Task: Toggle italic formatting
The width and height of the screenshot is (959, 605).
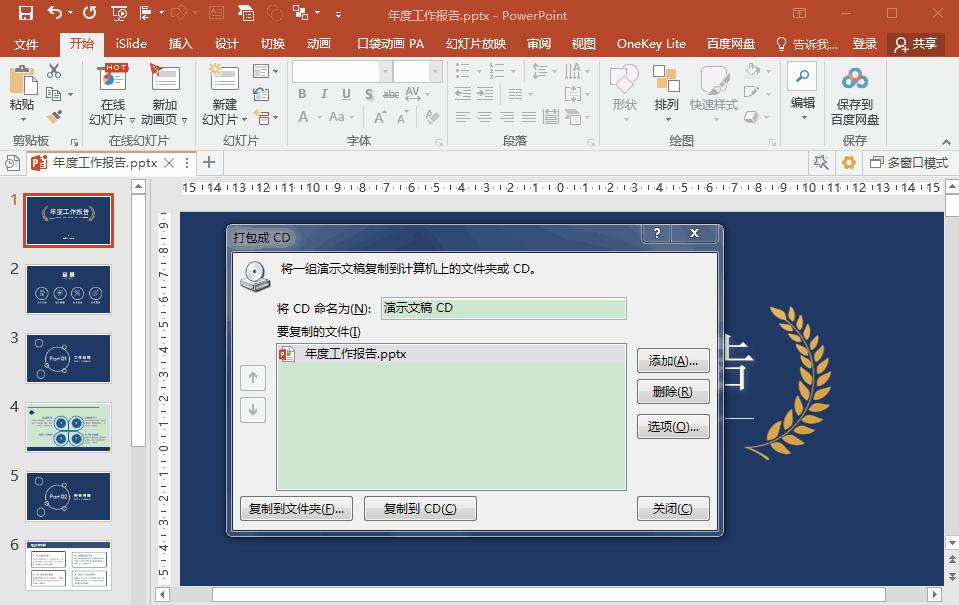Action: 324,93
